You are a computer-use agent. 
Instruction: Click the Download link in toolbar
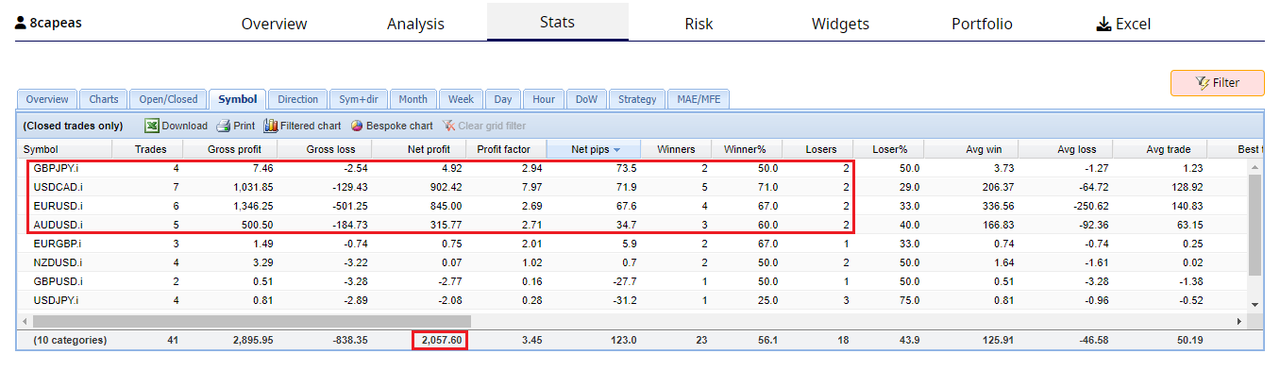[185, 126]
